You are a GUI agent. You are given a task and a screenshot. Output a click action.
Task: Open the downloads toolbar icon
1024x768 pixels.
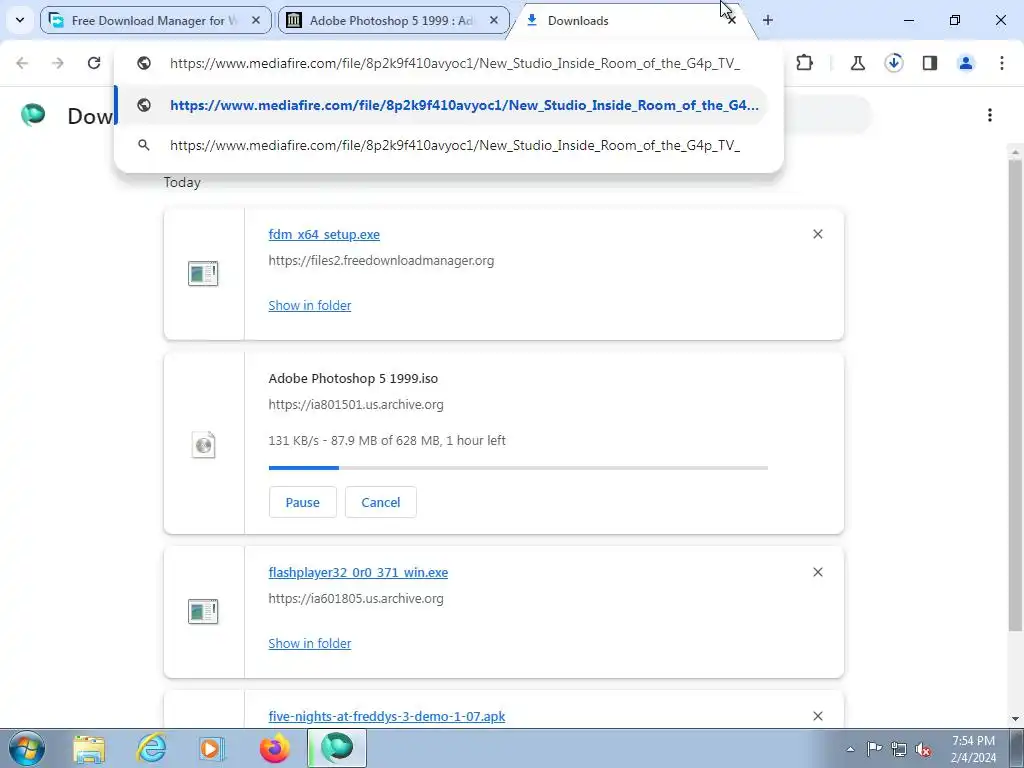tap(894, 63)
